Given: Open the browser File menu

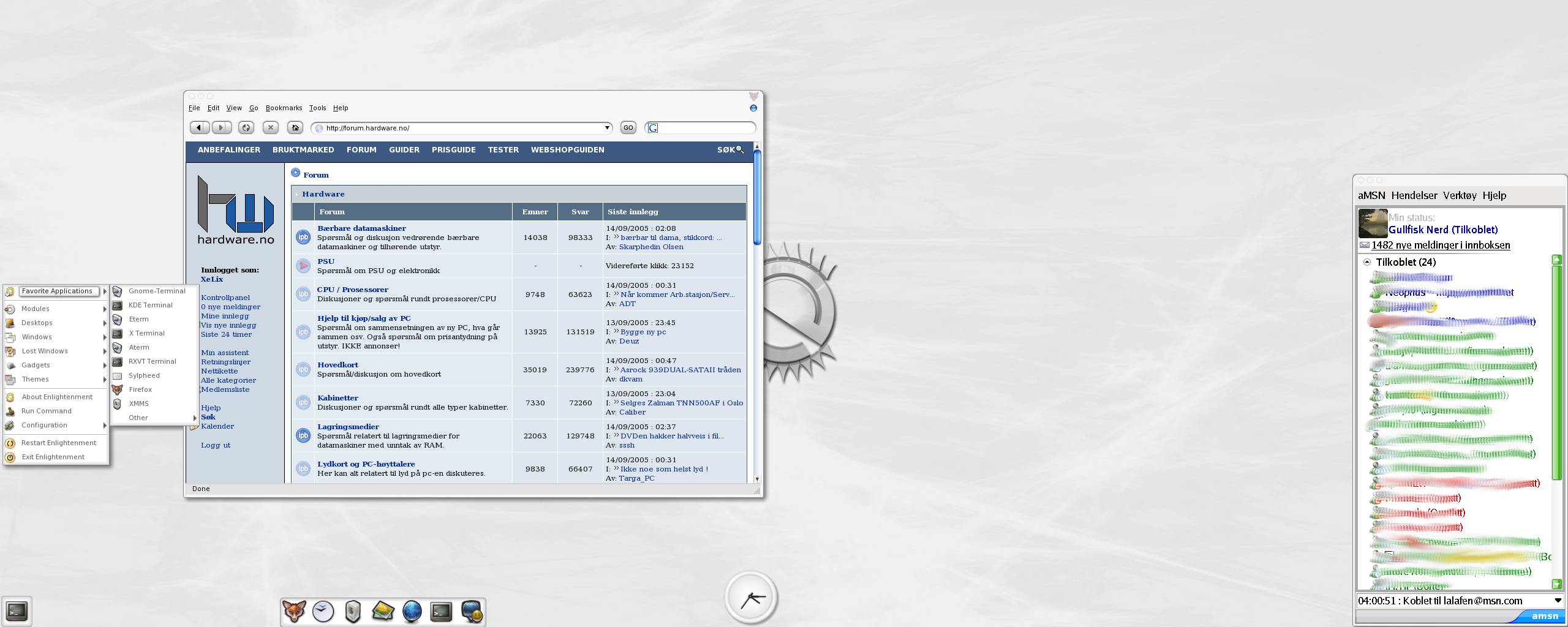Looking at the screenshot, I should 194,108.
